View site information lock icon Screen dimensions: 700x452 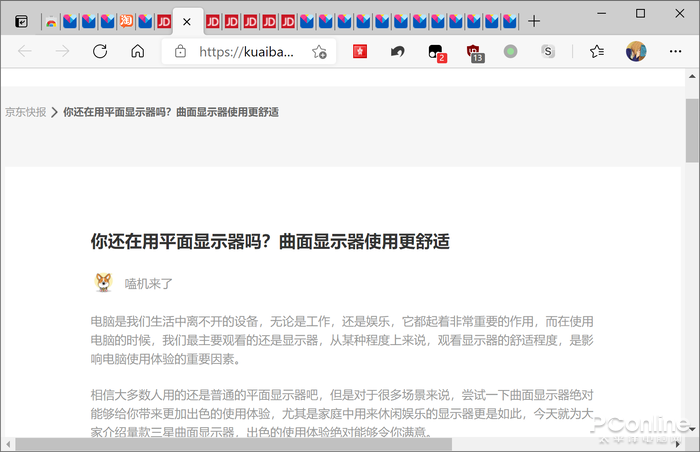click(x=180, y=51)
